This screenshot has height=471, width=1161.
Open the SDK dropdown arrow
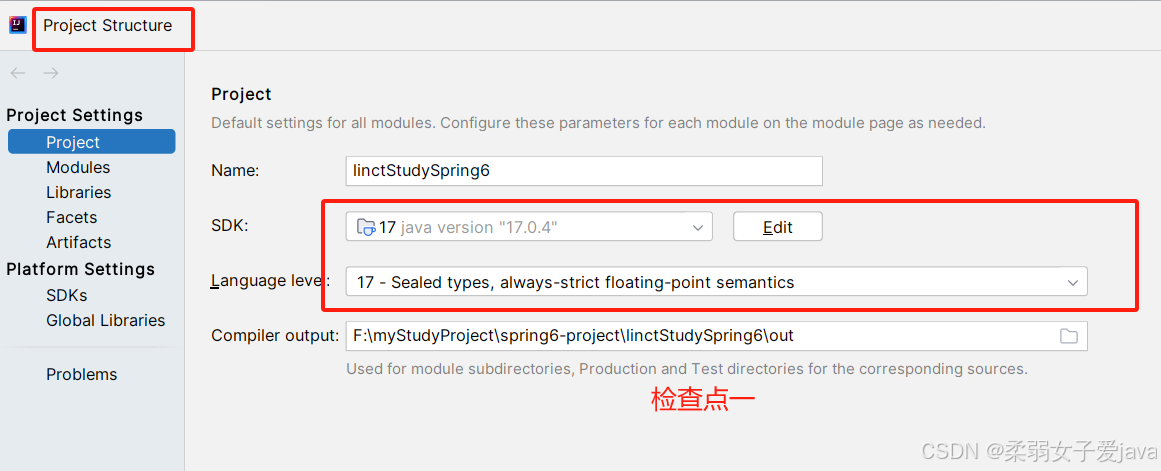pyautogui.click(x=697, y=227)
